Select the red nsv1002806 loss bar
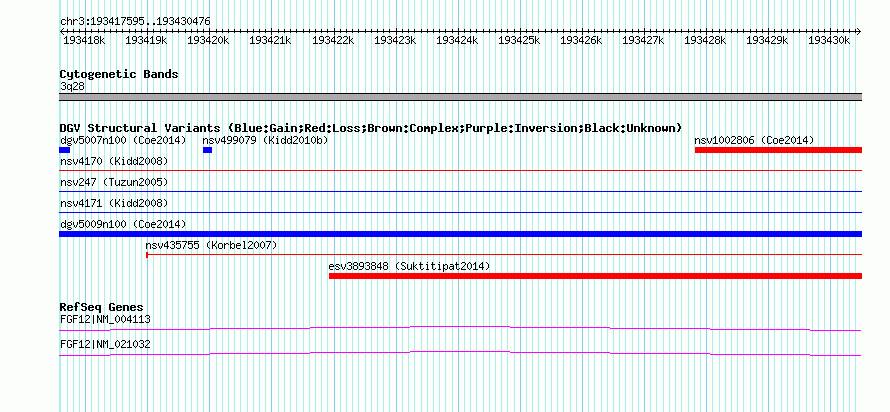 click(x=778, y=150)
